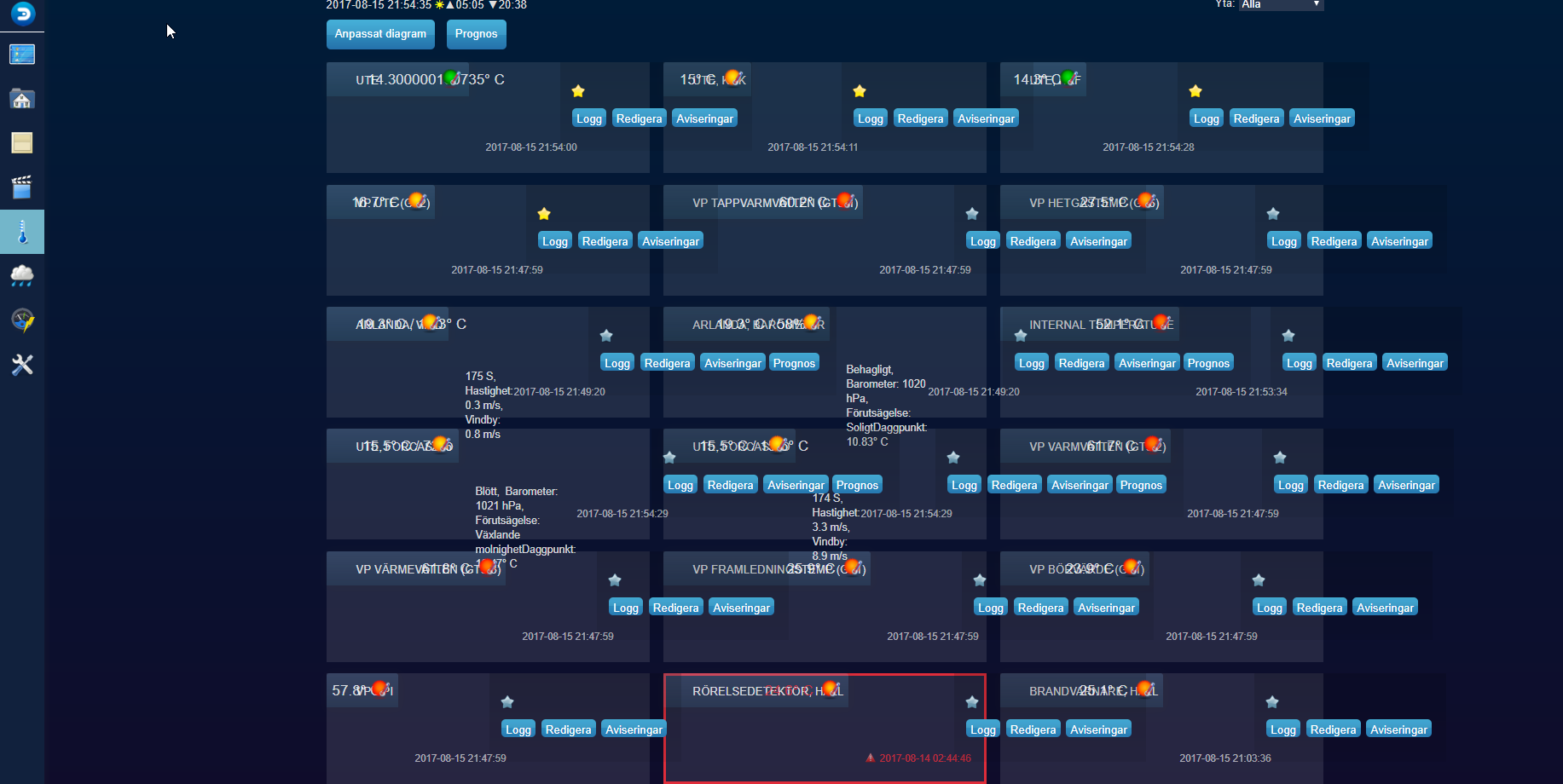The height and width of the screenshot is (784, 1563).
Task: Click the device icon on ARLANDA / VIND card
Action: tap(430, 323)
